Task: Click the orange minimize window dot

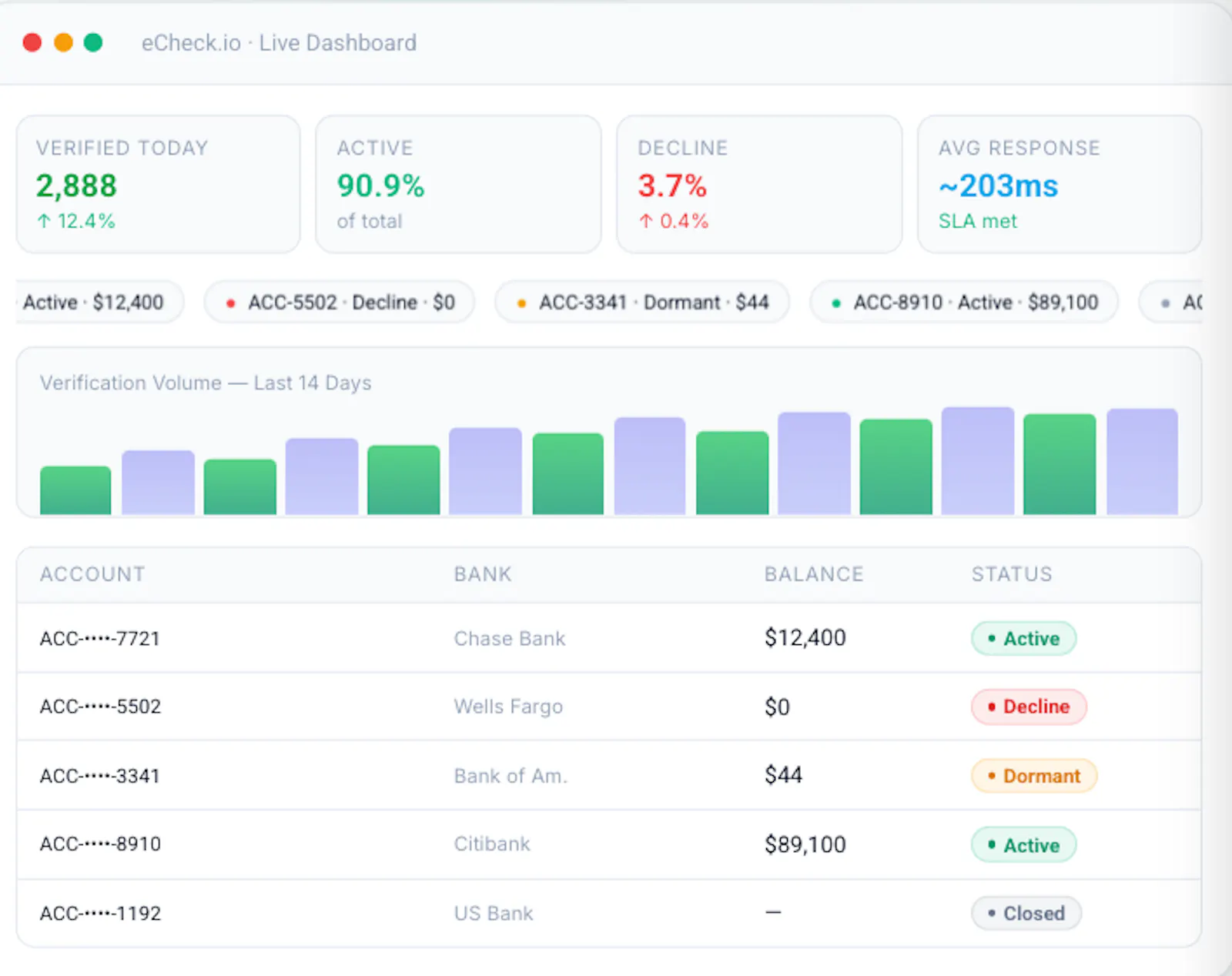Action: (x=63, y=42)
